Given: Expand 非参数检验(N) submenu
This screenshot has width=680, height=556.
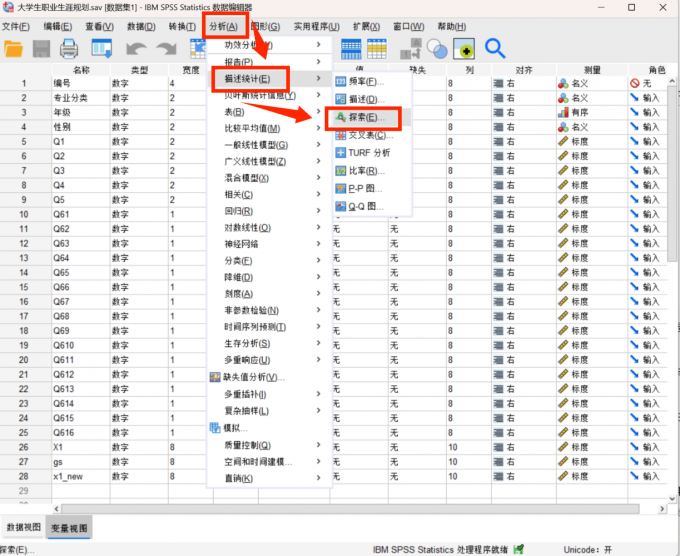Looking at the screenshot, I should click(x=269, y=311).
